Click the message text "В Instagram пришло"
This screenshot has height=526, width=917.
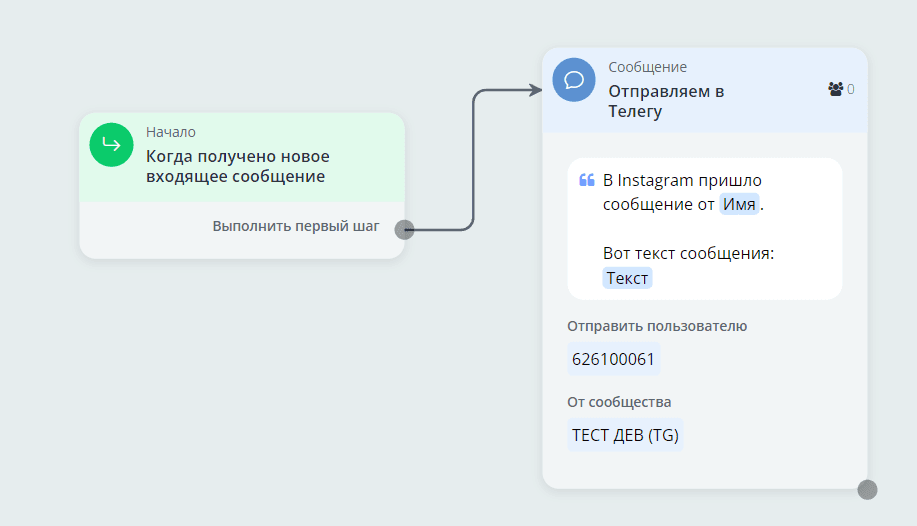[x=682, y=181]
